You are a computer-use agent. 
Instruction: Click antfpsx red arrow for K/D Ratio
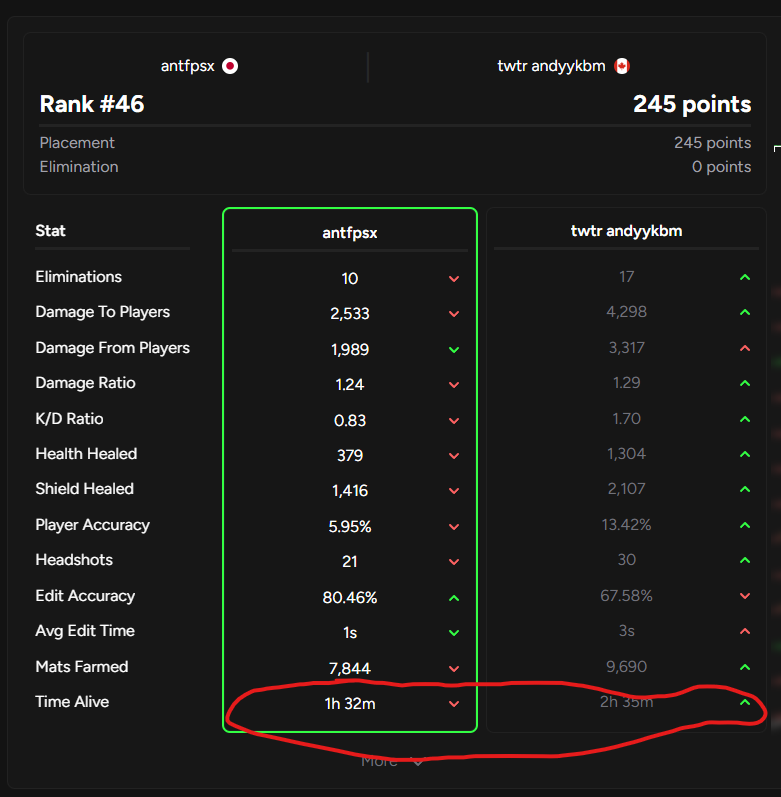click(x=454, y=420)
